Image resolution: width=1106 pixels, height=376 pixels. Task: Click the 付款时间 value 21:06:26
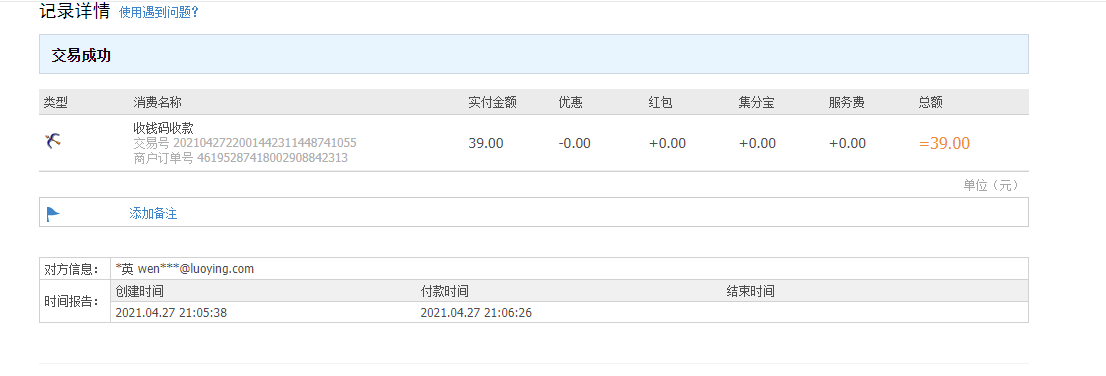[x=476, y=313]
